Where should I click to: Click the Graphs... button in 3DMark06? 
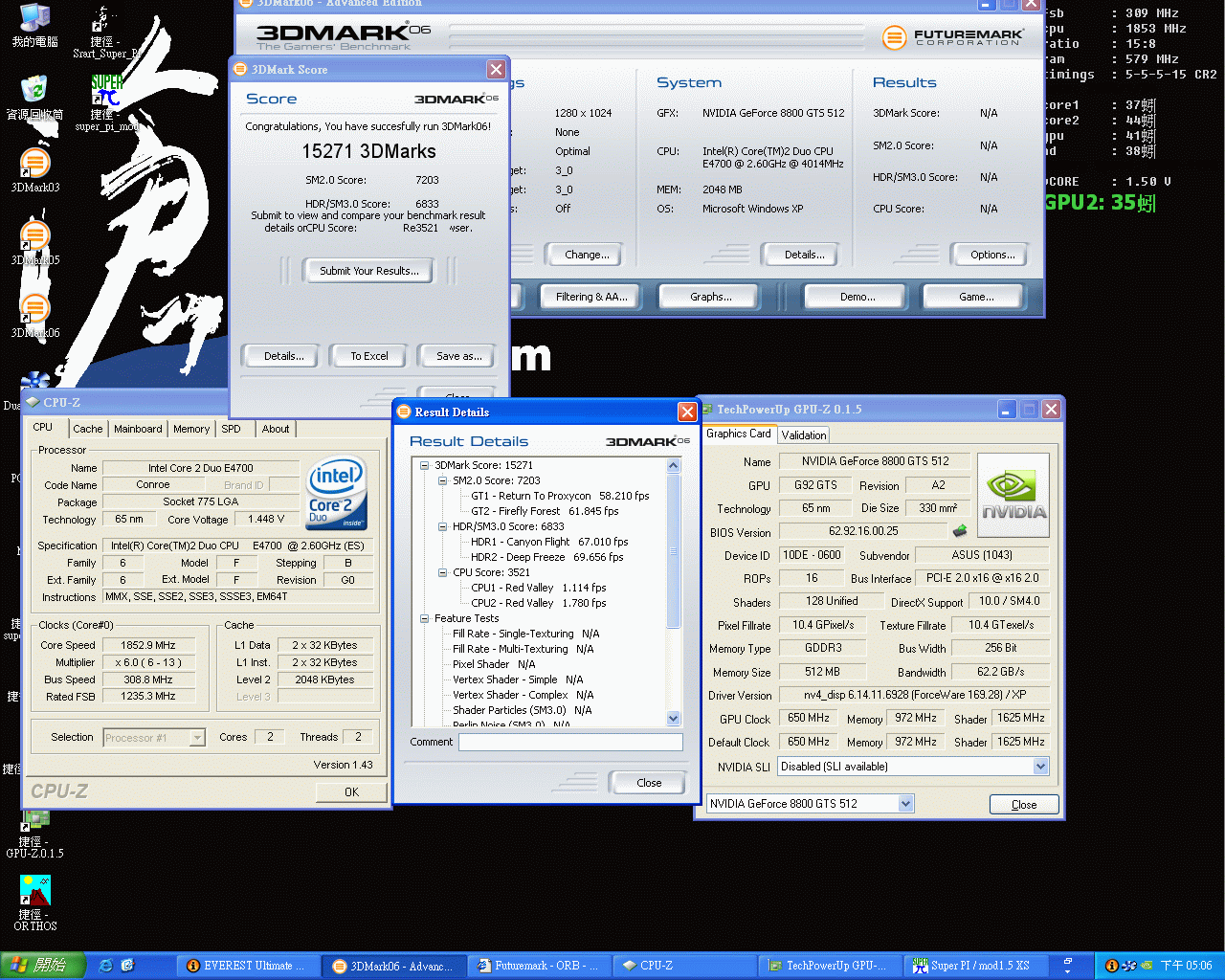coord(711,297)
